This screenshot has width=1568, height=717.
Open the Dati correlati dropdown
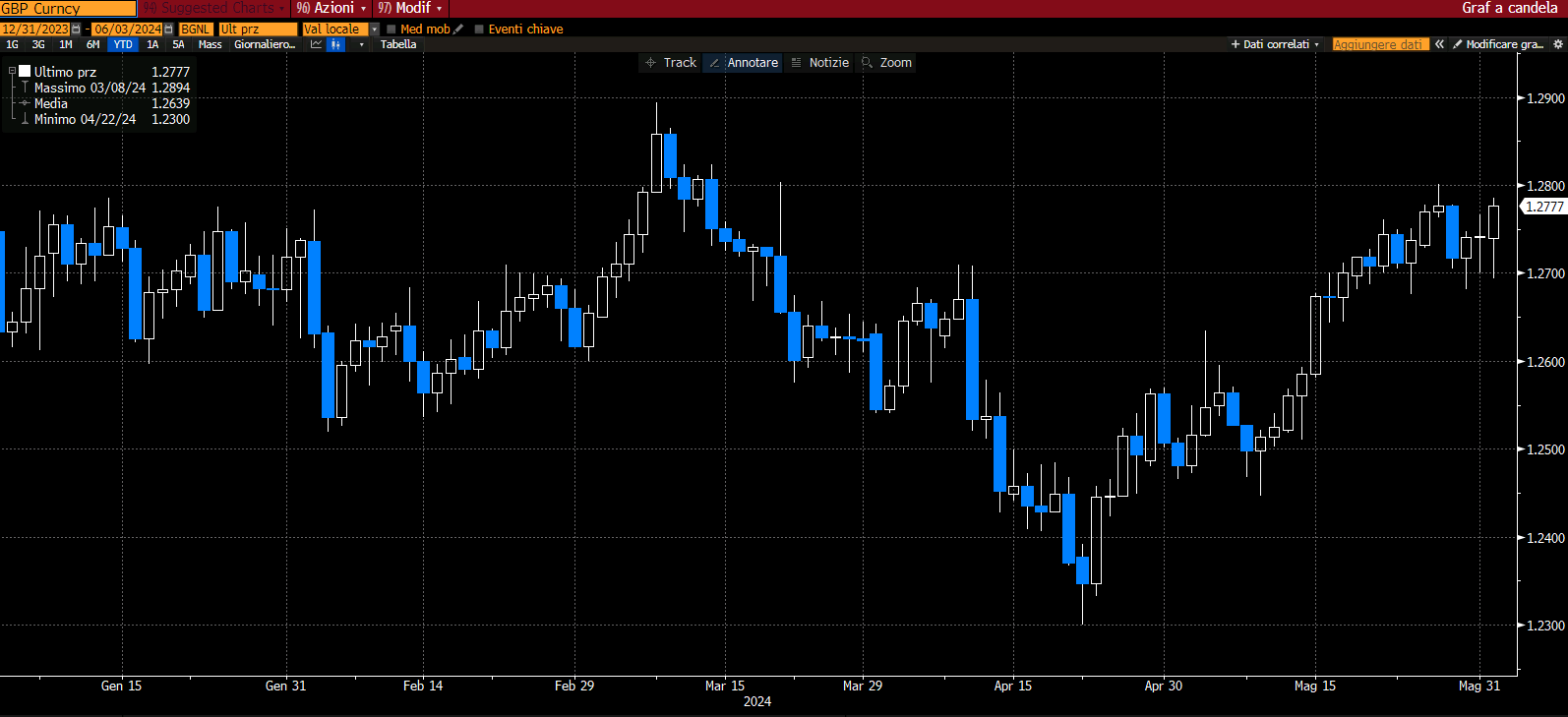tap(1275, 44)
